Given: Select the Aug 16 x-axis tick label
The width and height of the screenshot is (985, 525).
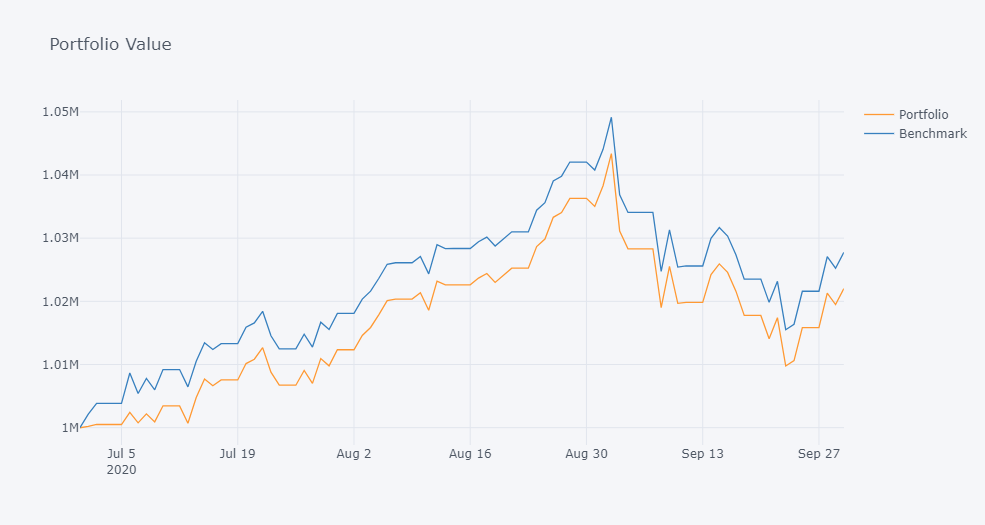Looking at the screenshot, I should tap(470, 453).
